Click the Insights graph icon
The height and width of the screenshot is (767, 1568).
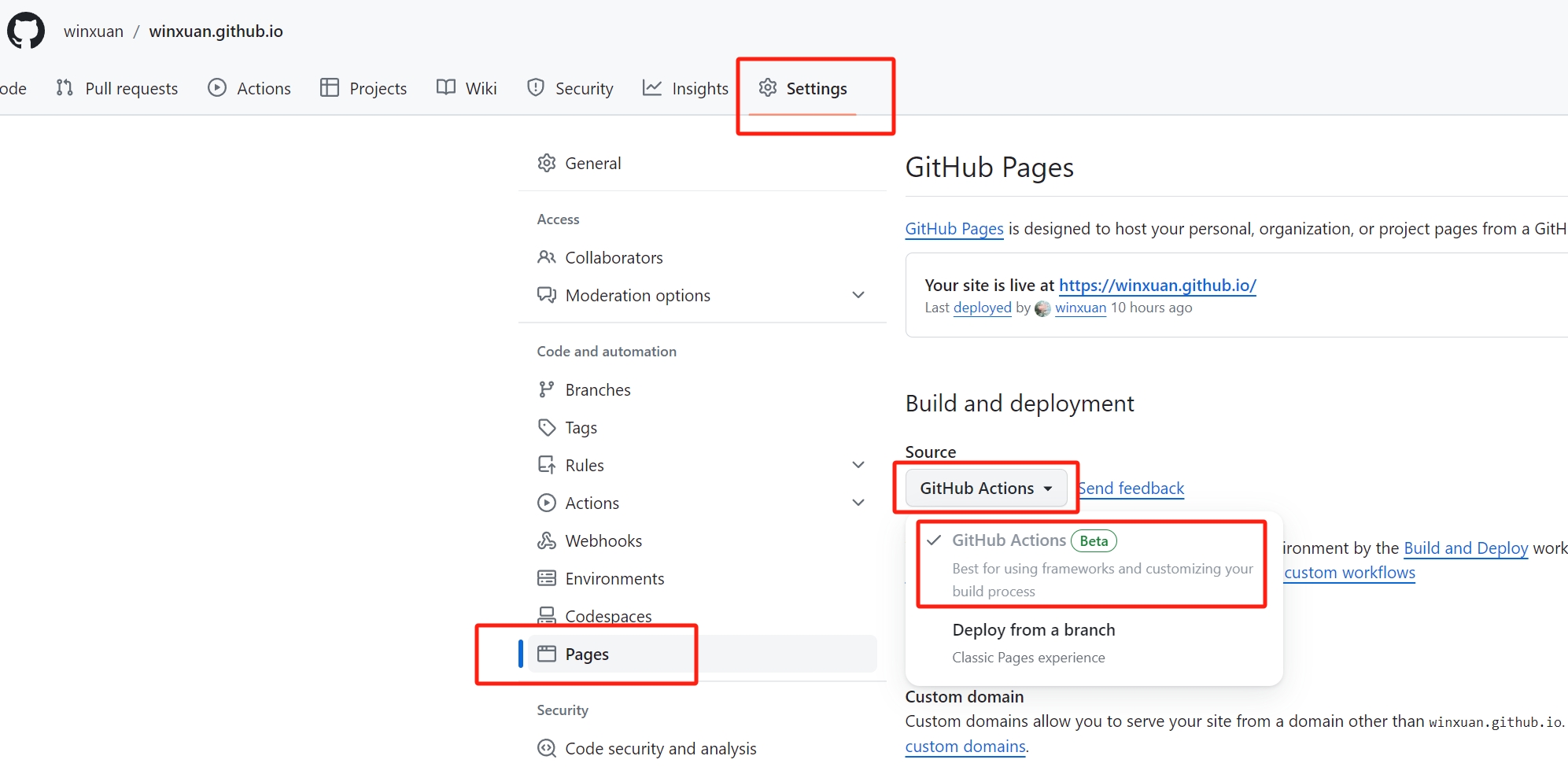tap(652, 87)
